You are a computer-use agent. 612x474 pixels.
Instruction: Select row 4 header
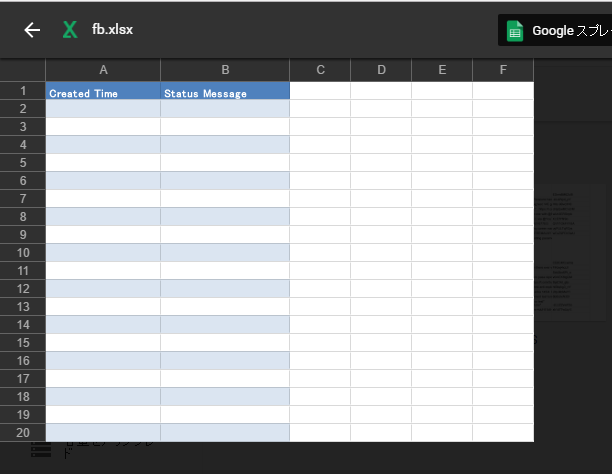[x=23, y=144]
